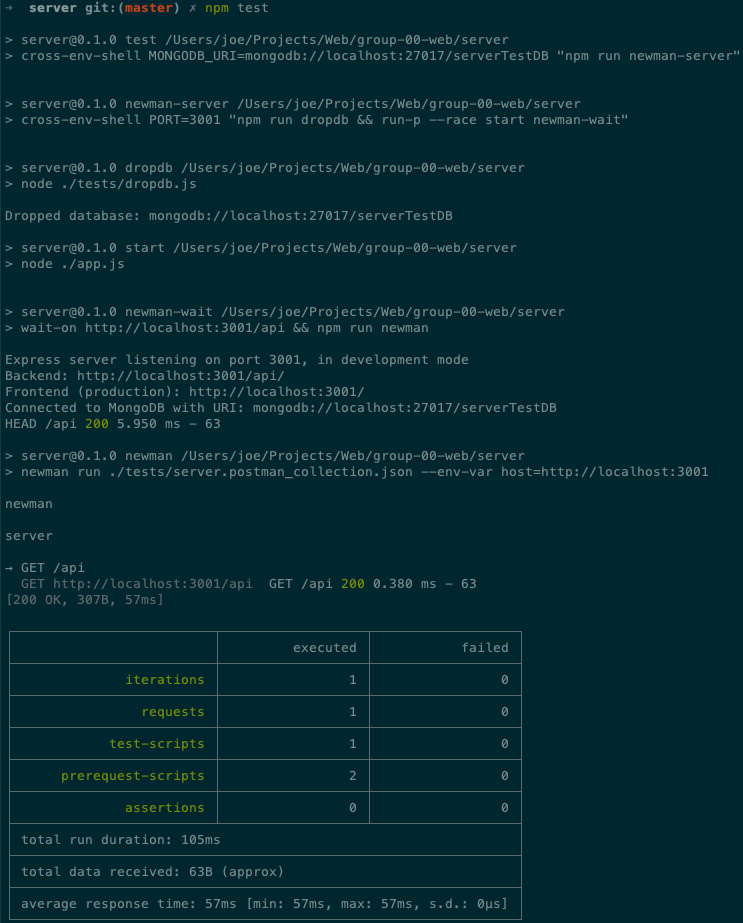Click the standalone 'newman' heading line
The width and height of the screenshot is (743, 923).
tap(29, 504)
